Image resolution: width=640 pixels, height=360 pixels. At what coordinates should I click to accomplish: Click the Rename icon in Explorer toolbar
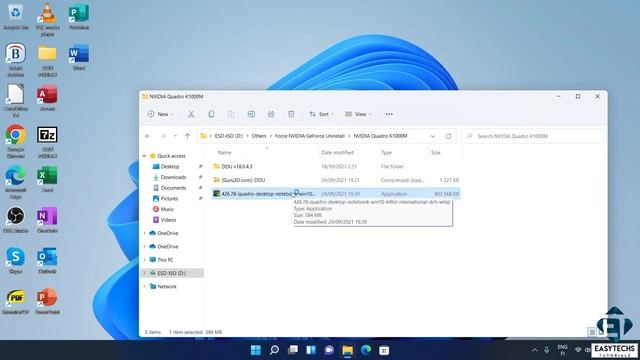pos(251,114)
